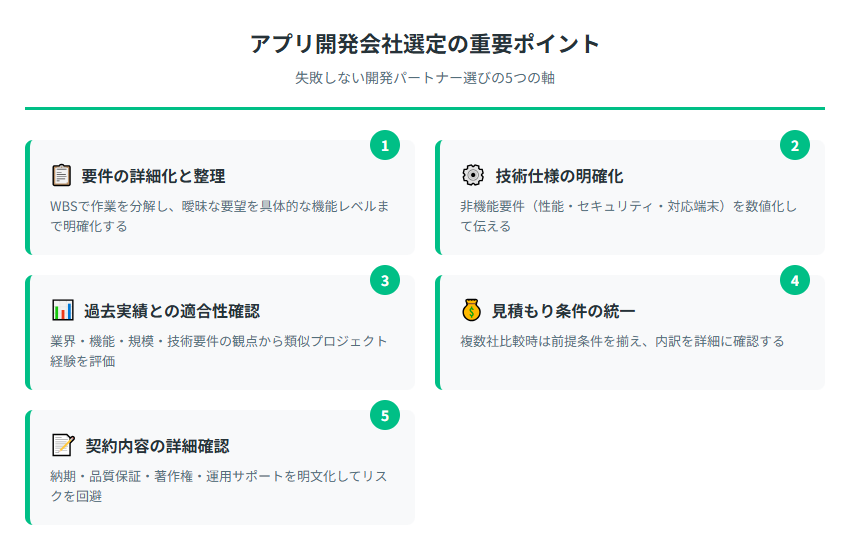Open the 過去実績との適合性確認 card title
Image resolution: width=846 pixels, height=546 pixels.
[172, 311]
